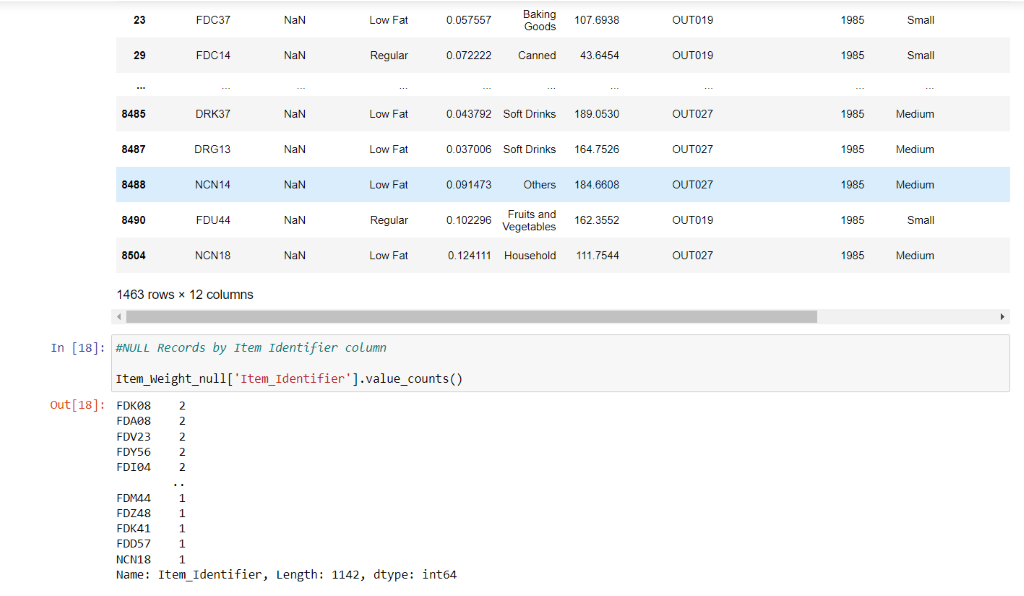Click the value_counts() code line
The height and width of the screenshot is (596, 1024).
(x=289, y=379)
